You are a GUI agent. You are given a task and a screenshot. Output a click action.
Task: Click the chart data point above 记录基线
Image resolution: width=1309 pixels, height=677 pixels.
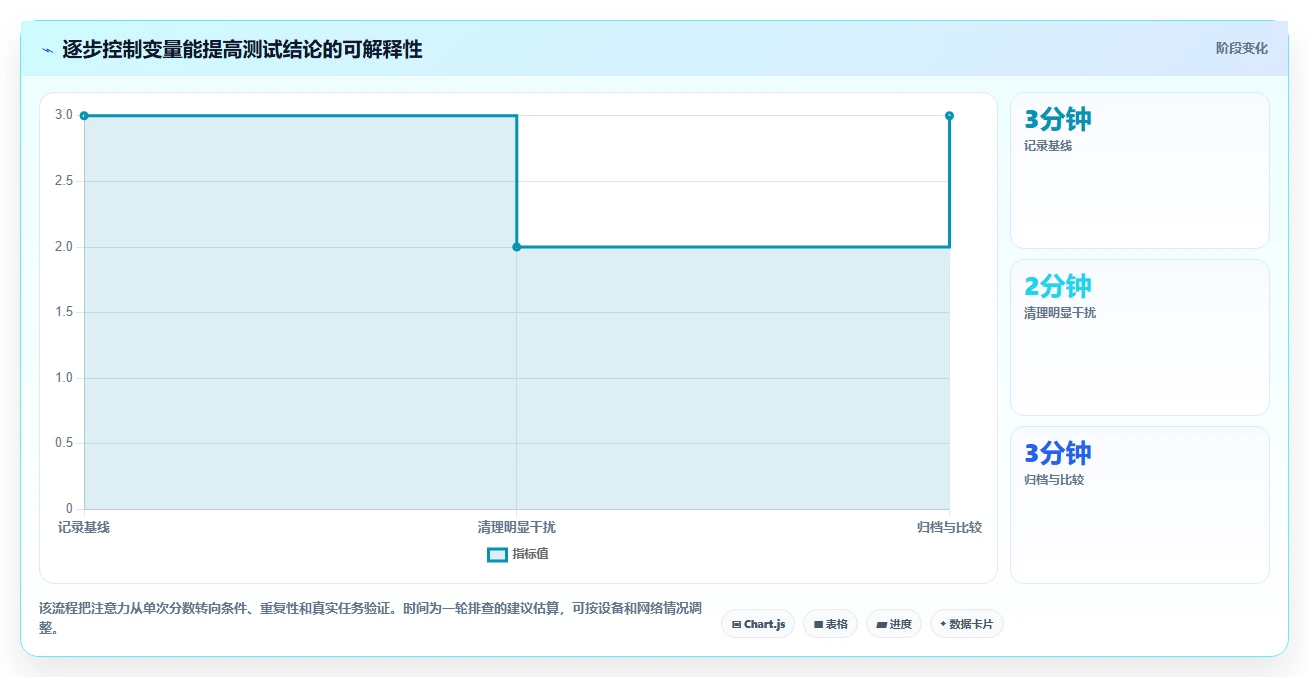click(84, 116)
